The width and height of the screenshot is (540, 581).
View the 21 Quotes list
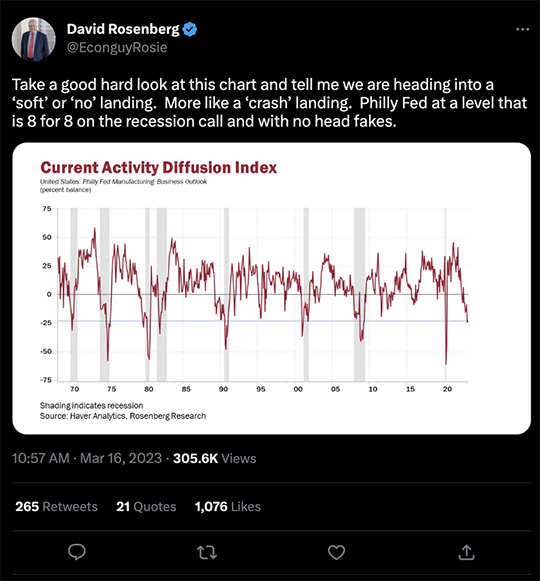(146, 507)
